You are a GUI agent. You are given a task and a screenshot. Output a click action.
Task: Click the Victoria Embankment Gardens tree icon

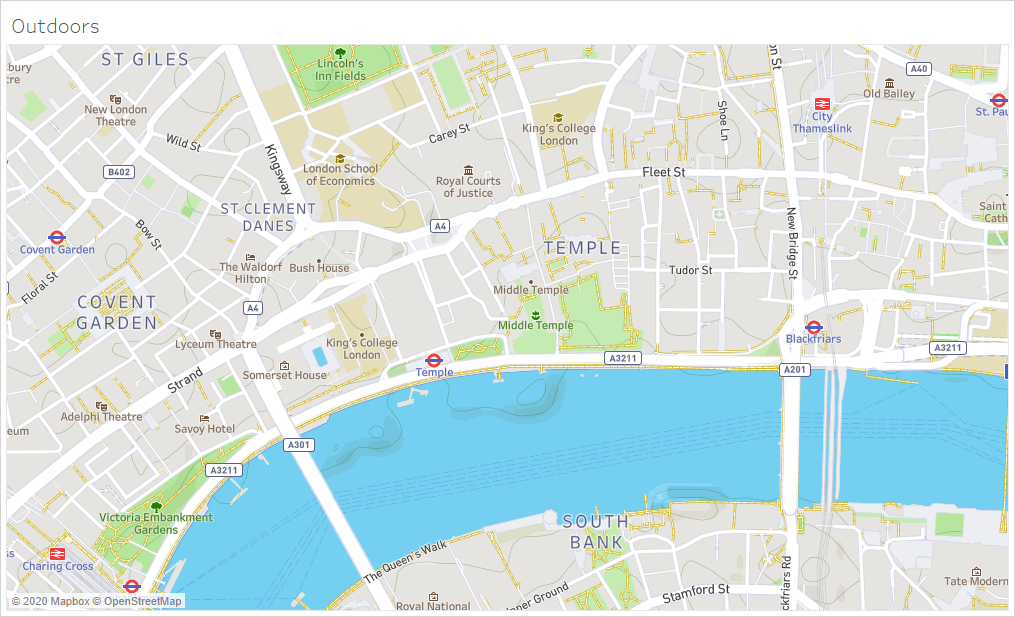(155, 506)
